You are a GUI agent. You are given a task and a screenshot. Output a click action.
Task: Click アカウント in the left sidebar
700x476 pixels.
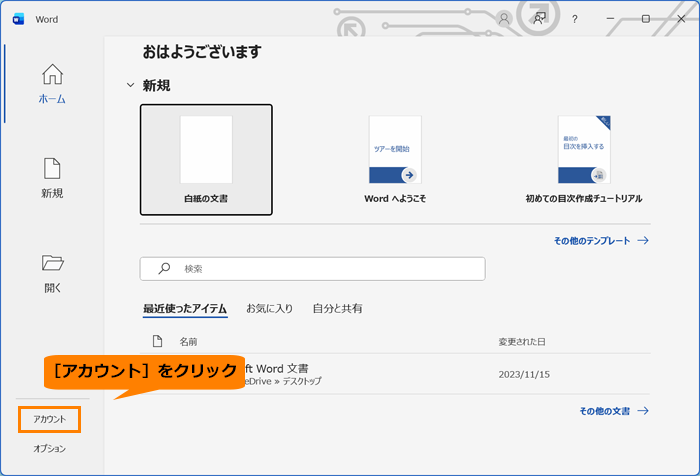click(49, 419)
